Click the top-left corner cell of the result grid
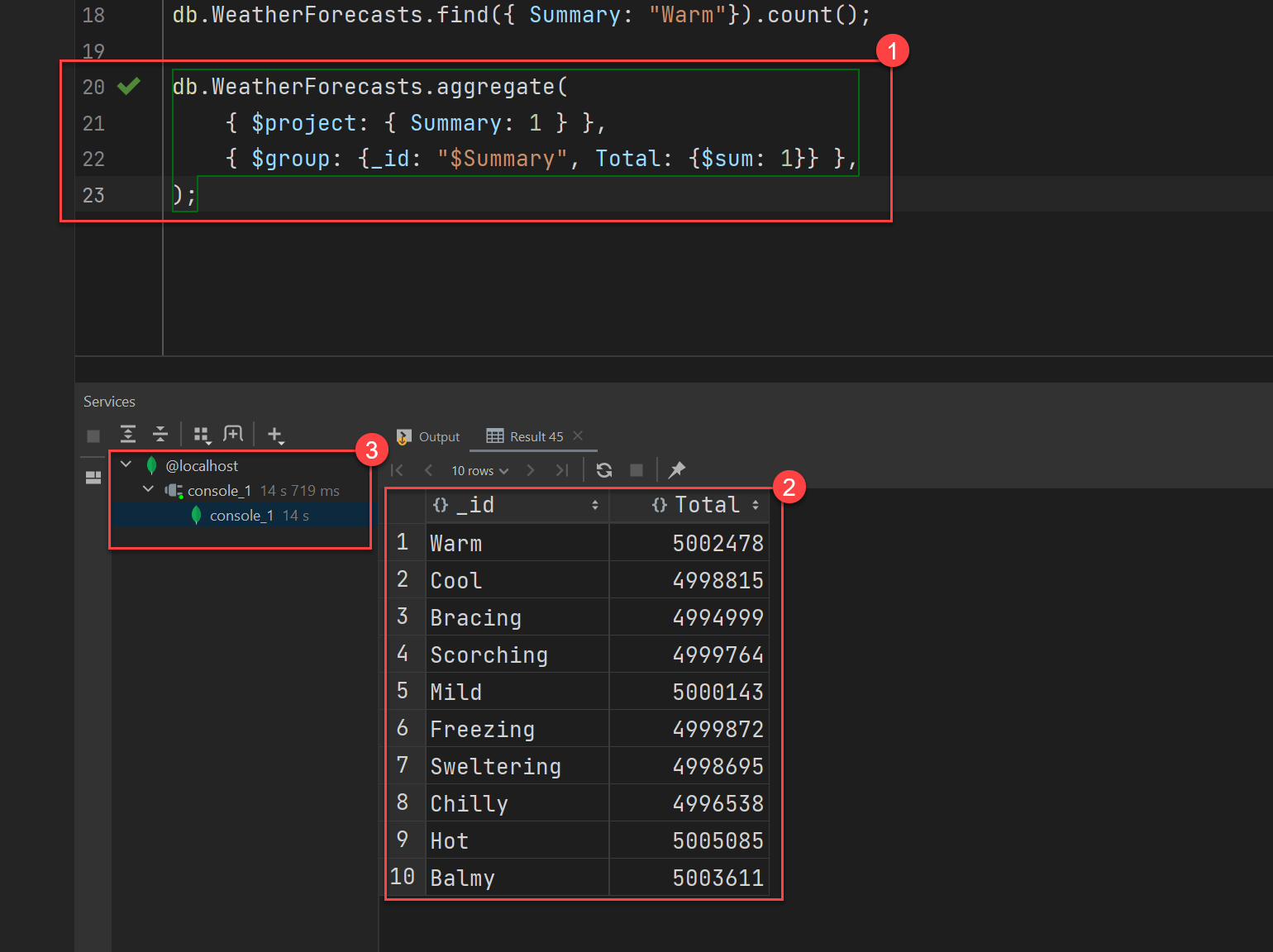Viewport: 1273px width, 952px height. [406, 505]
